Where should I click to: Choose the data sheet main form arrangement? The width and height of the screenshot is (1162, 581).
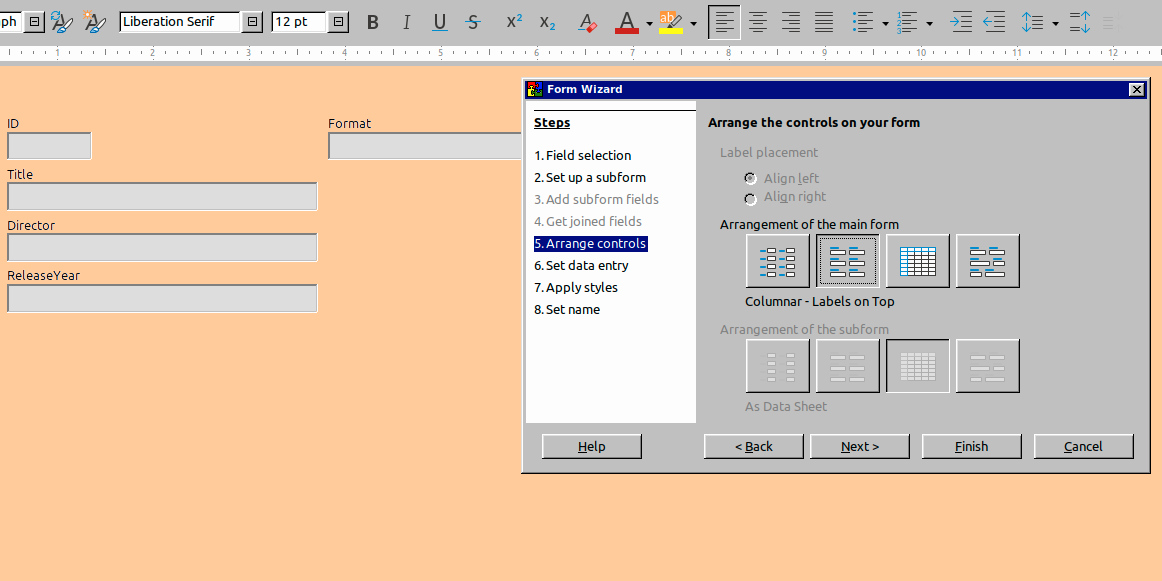[917, 261]
